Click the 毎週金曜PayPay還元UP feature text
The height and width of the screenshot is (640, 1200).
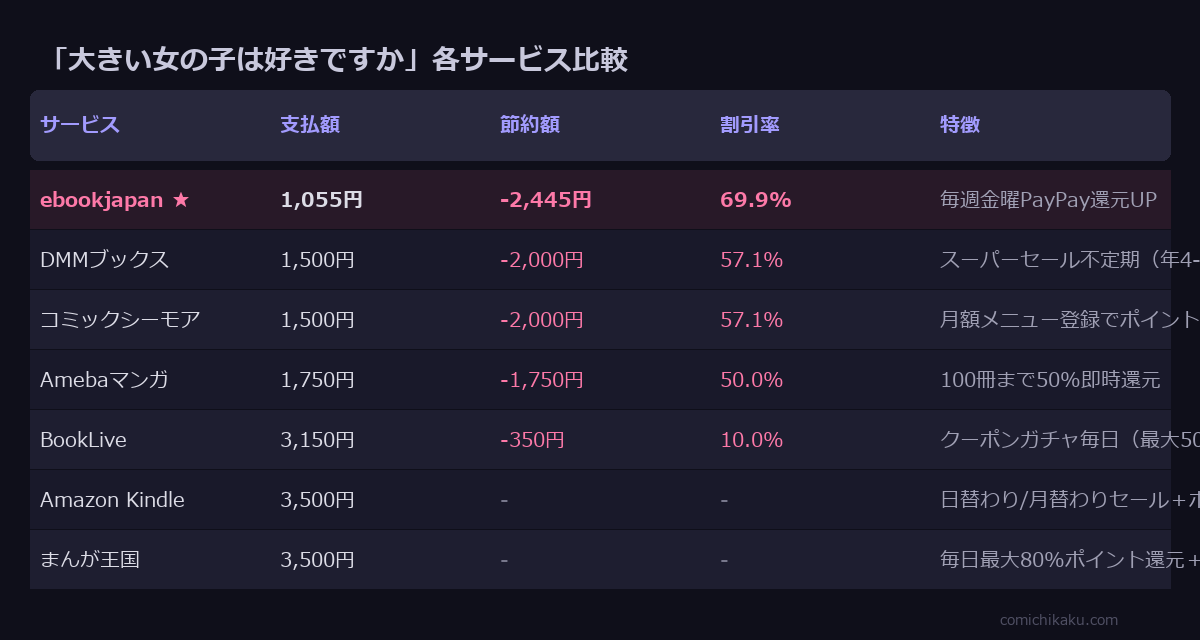(x=1048, y=200)
